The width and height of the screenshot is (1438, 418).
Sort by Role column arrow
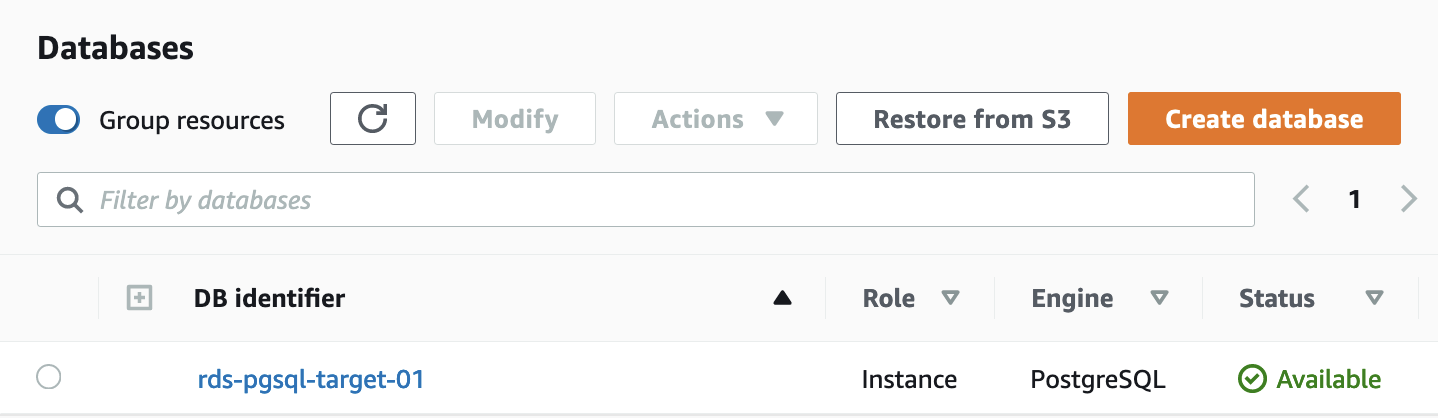pos(950,298)
